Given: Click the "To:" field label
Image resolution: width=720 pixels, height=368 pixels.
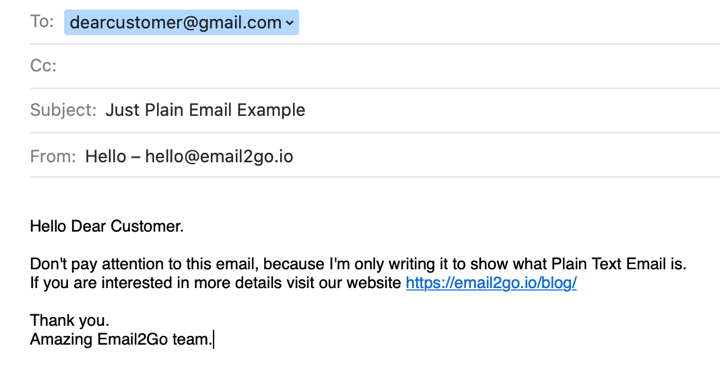Looking at the screenshot, I should 42,21.
